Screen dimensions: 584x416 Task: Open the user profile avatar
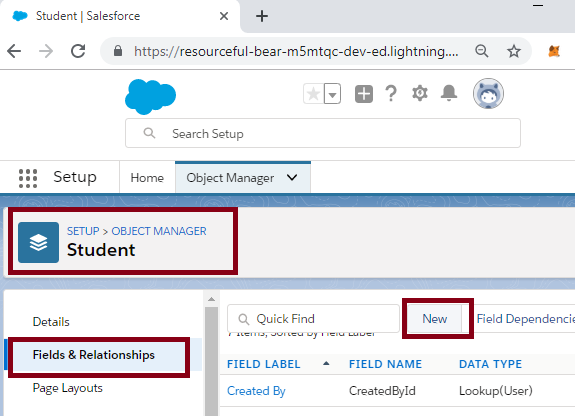[x=488, y=94]
